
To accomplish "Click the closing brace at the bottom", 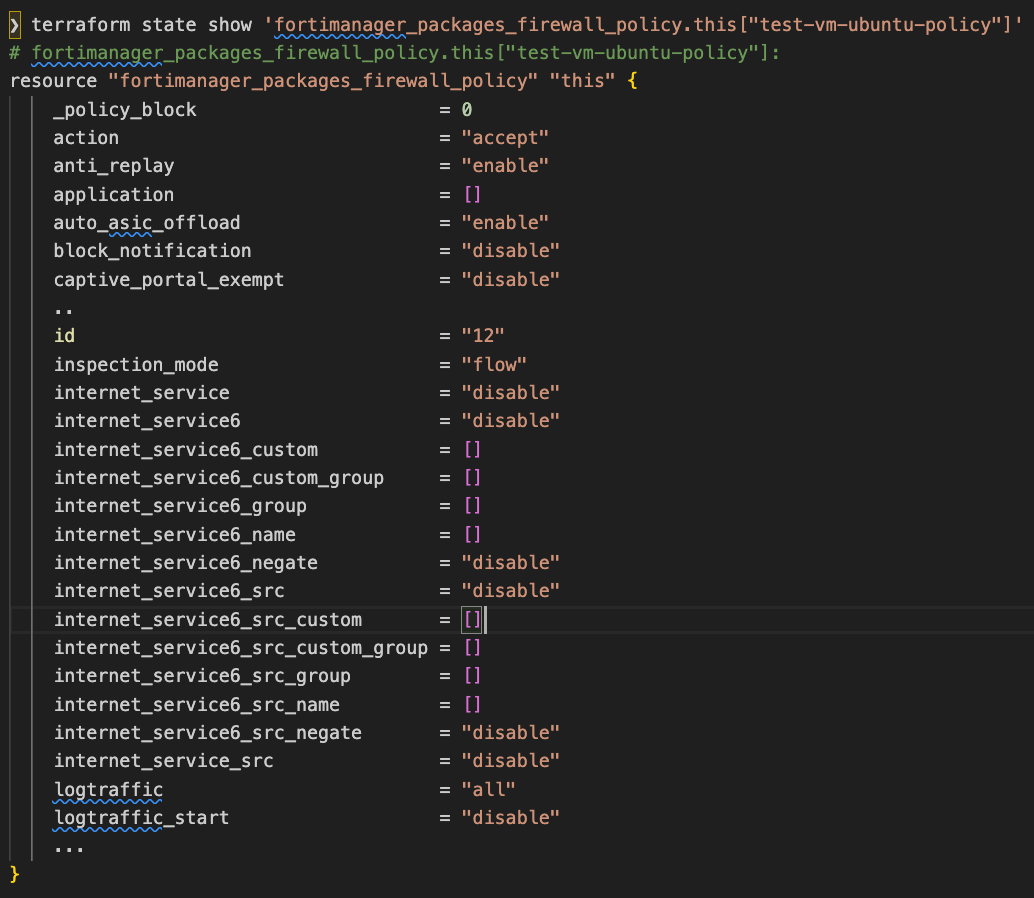I will click(14, 872).
